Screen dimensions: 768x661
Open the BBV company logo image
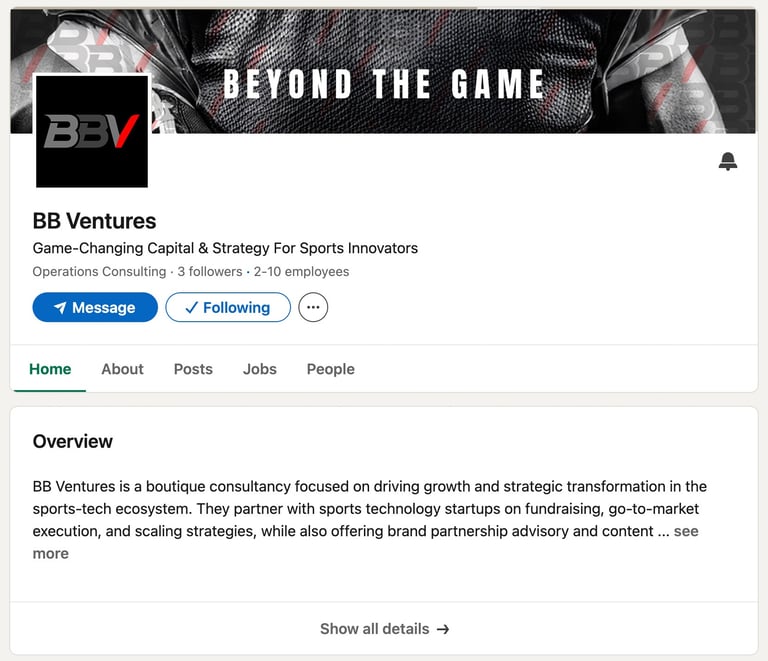pyautogui.click(x=92, y=131)
